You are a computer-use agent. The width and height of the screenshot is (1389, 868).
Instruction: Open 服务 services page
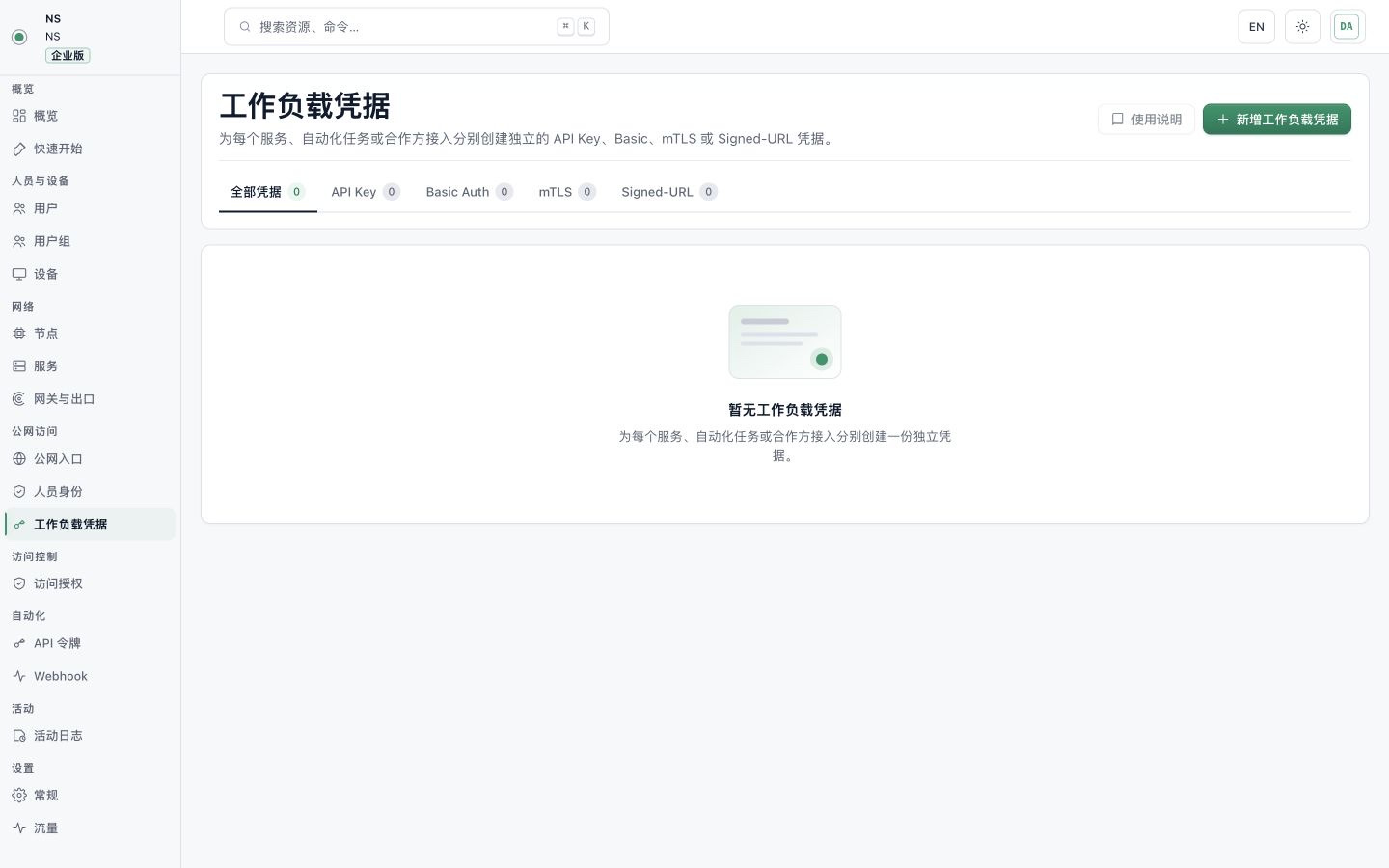tap(90, 366)
